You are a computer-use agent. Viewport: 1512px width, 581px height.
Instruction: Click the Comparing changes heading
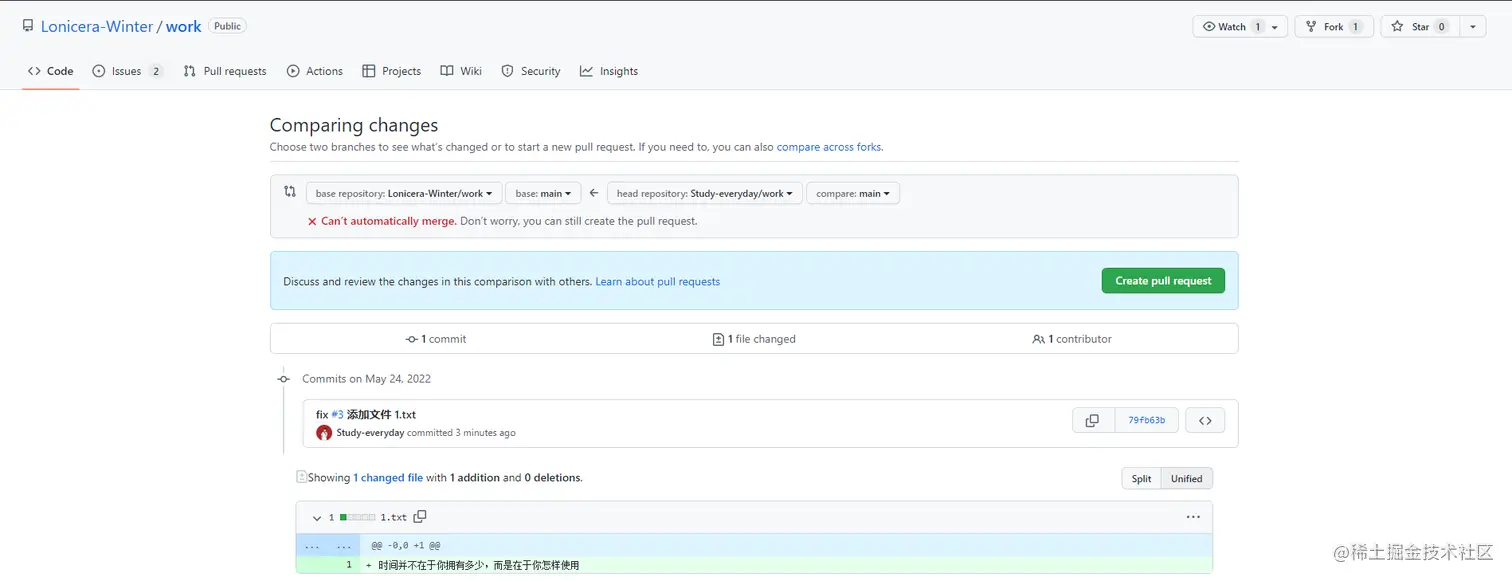[354, 125]
